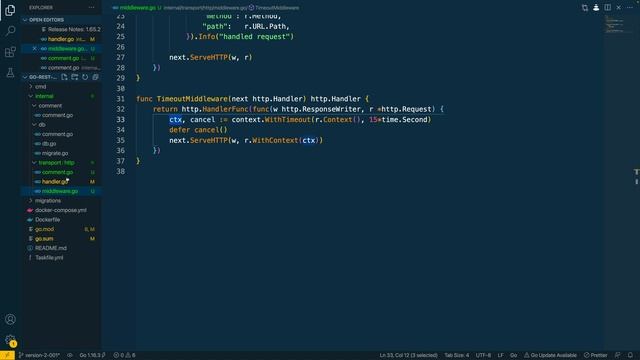Open handler.go in Open Editors list
Image resolution: width=640 pixels, height=360 pixels.
point(61,39)
